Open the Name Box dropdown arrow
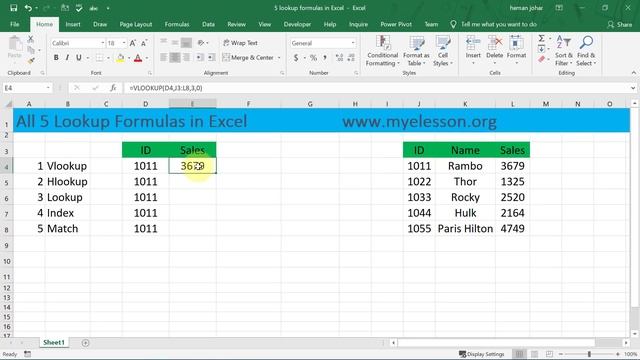Viewport: 640px width, 360px height. 48,88
